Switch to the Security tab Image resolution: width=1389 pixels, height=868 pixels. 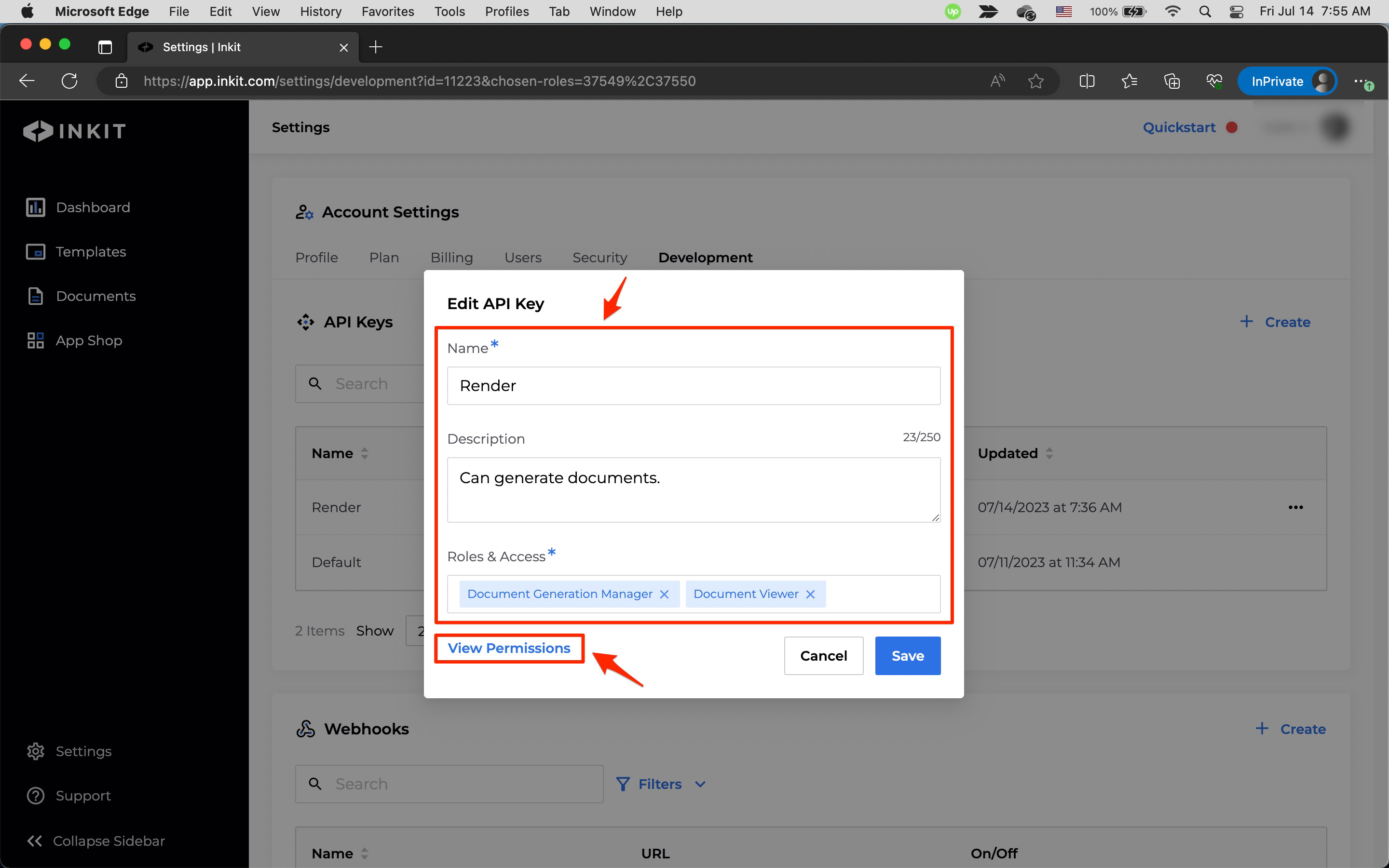tap(599, 258)
